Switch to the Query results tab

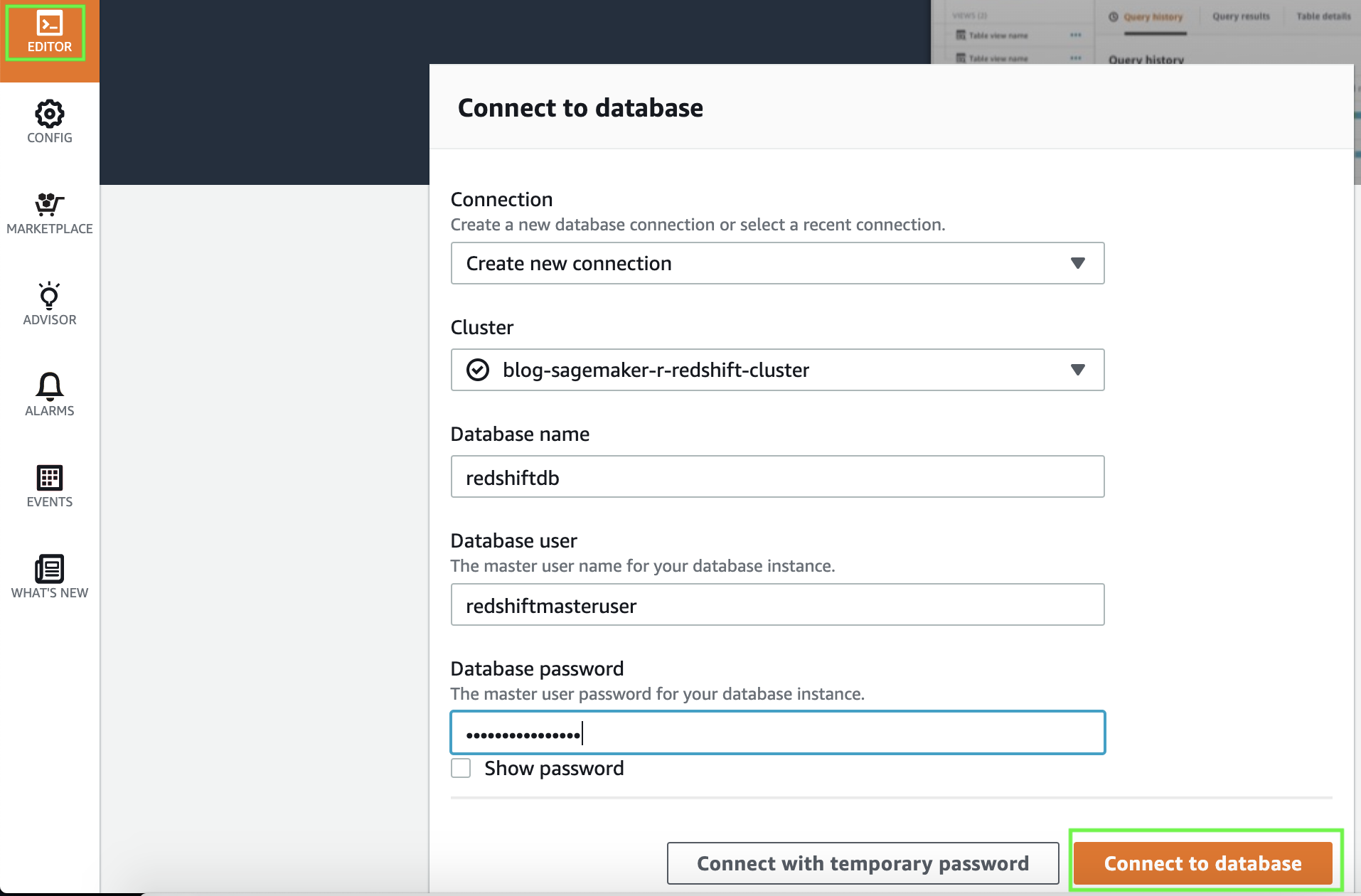click(1241, 16)
